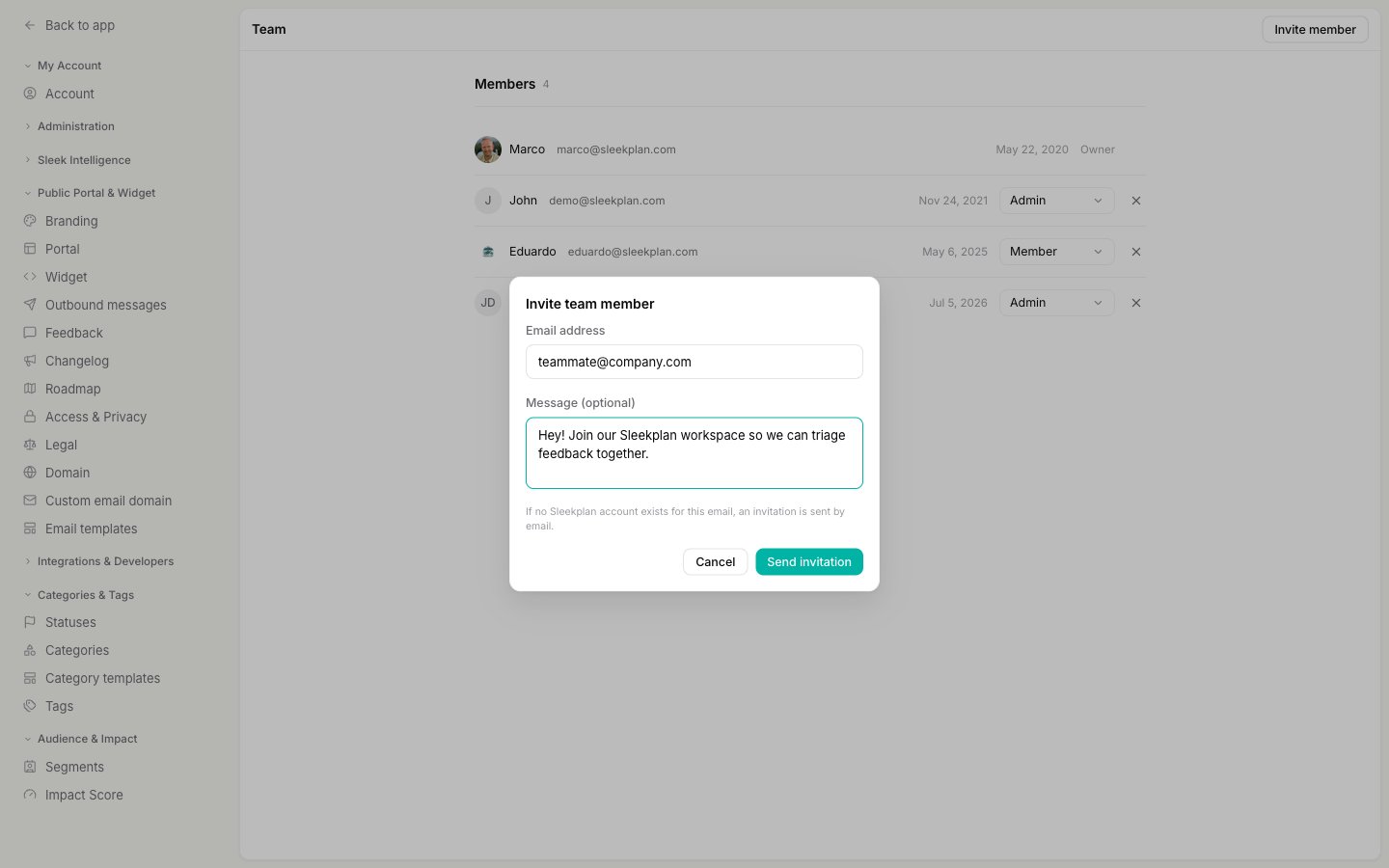Viewport: 1389px width, 868px height.
Task: Click the Custom email domain envelope icon
Action: point(30,501)
